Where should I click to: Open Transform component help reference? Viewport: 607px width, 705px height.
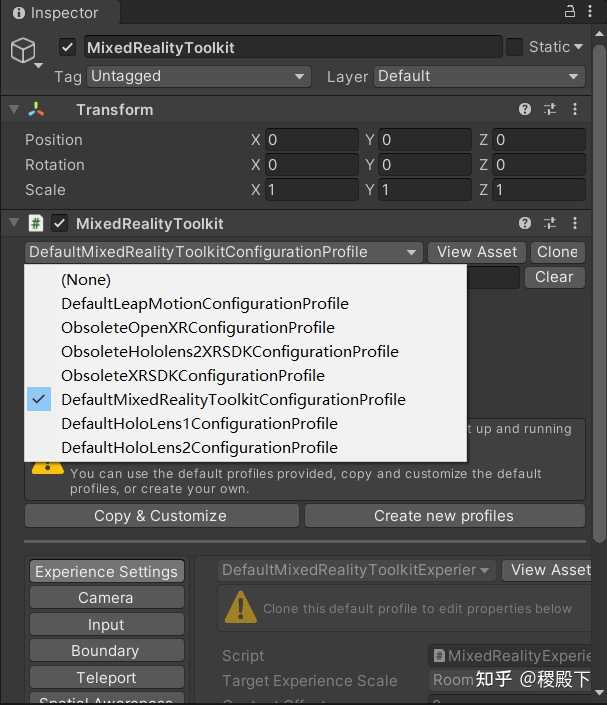525,109
